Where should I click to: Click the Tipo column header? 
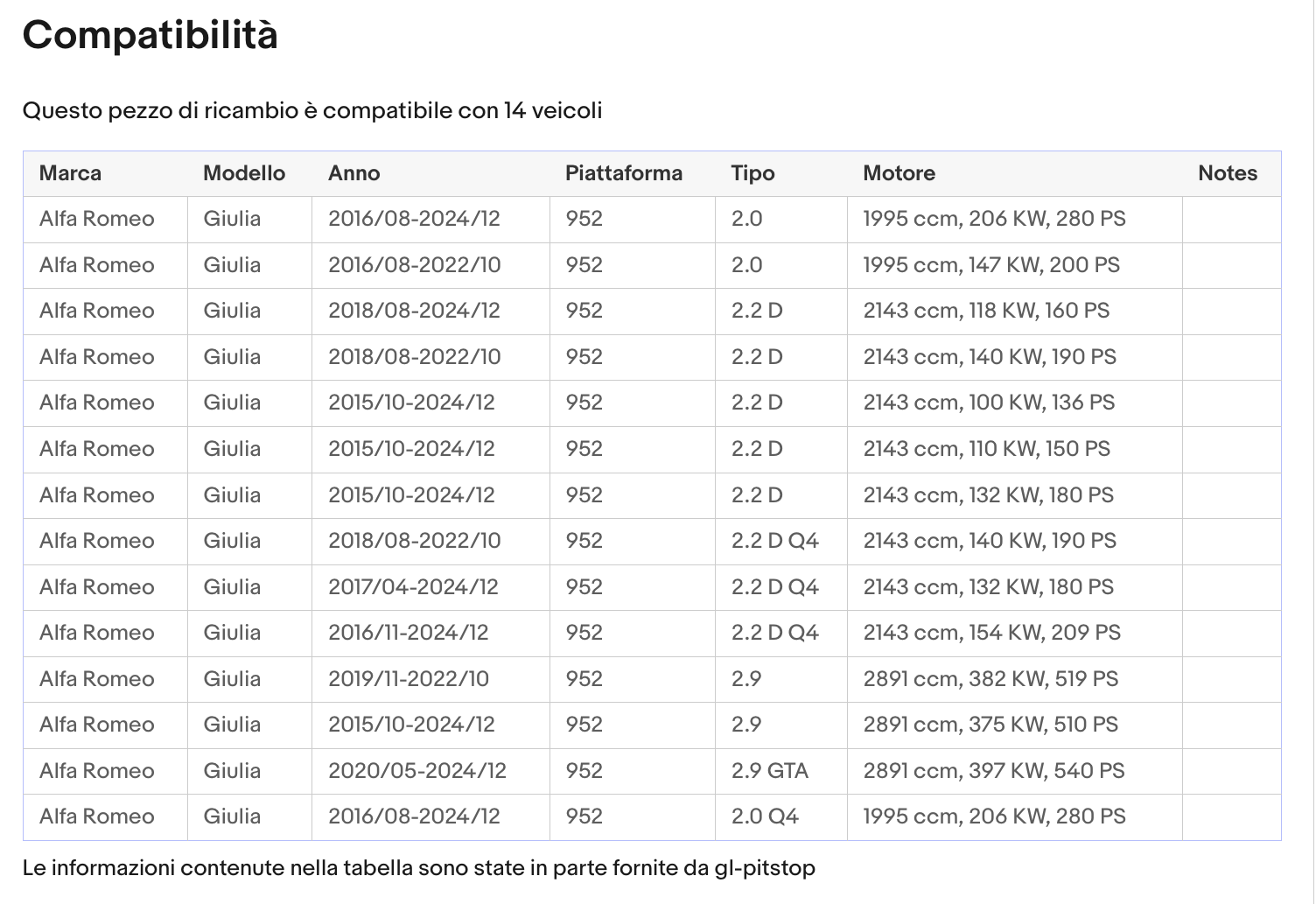(753, 173)
